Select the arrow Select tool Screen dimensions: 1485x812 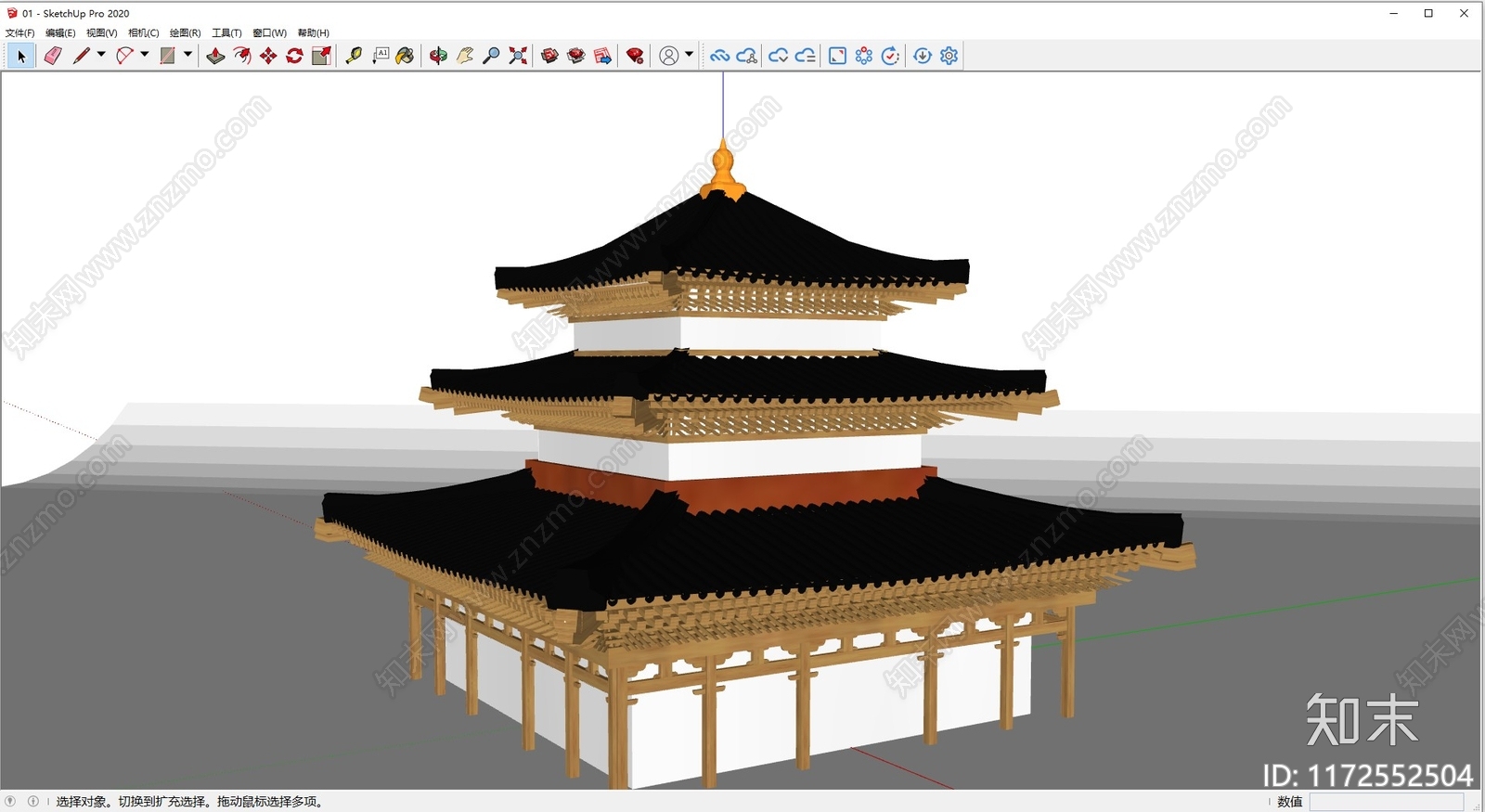(21, 56)
